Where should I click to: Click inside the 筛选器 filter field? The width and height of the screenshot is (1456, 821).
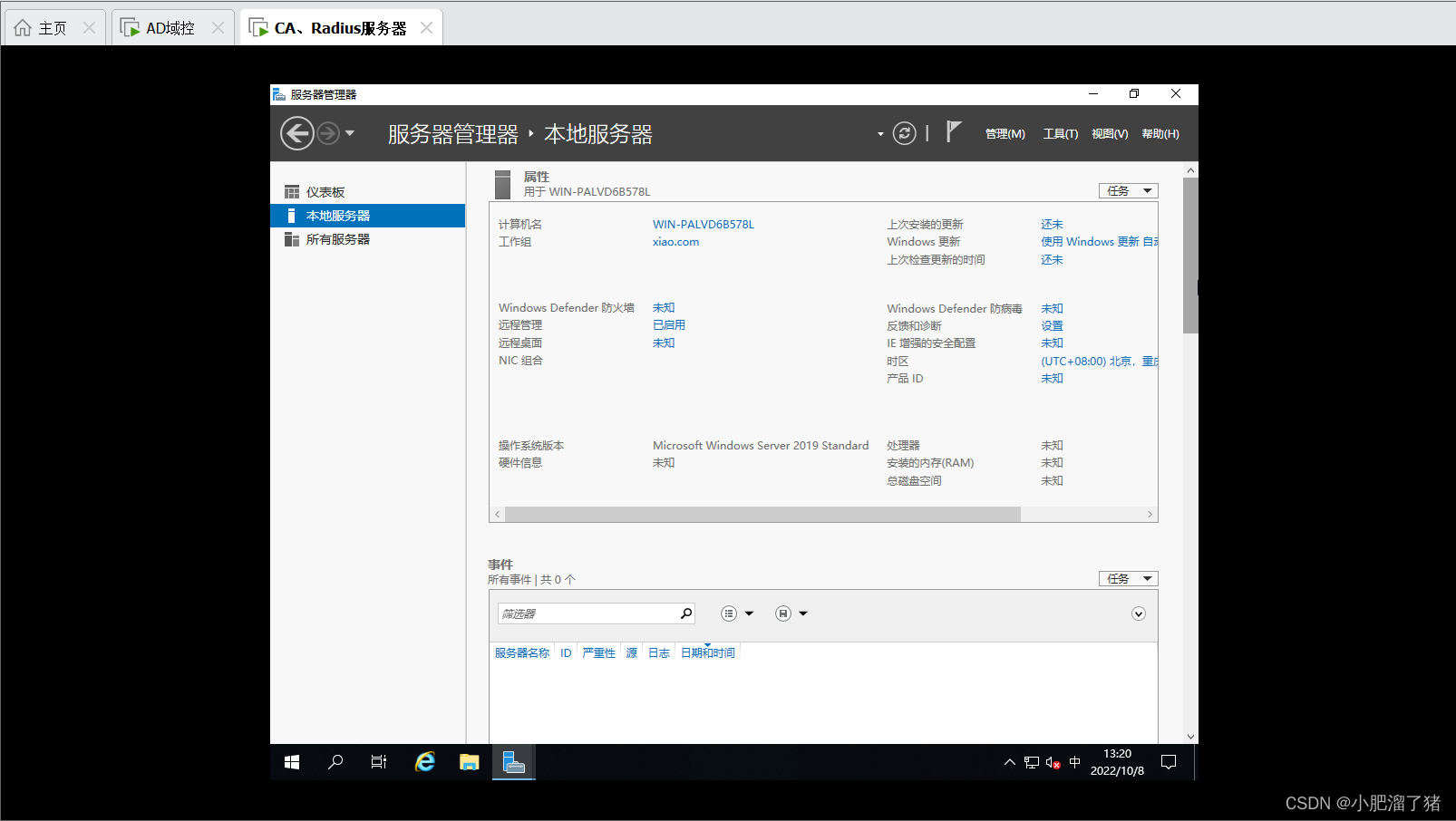pyautogui.click(x=587, y=613)
